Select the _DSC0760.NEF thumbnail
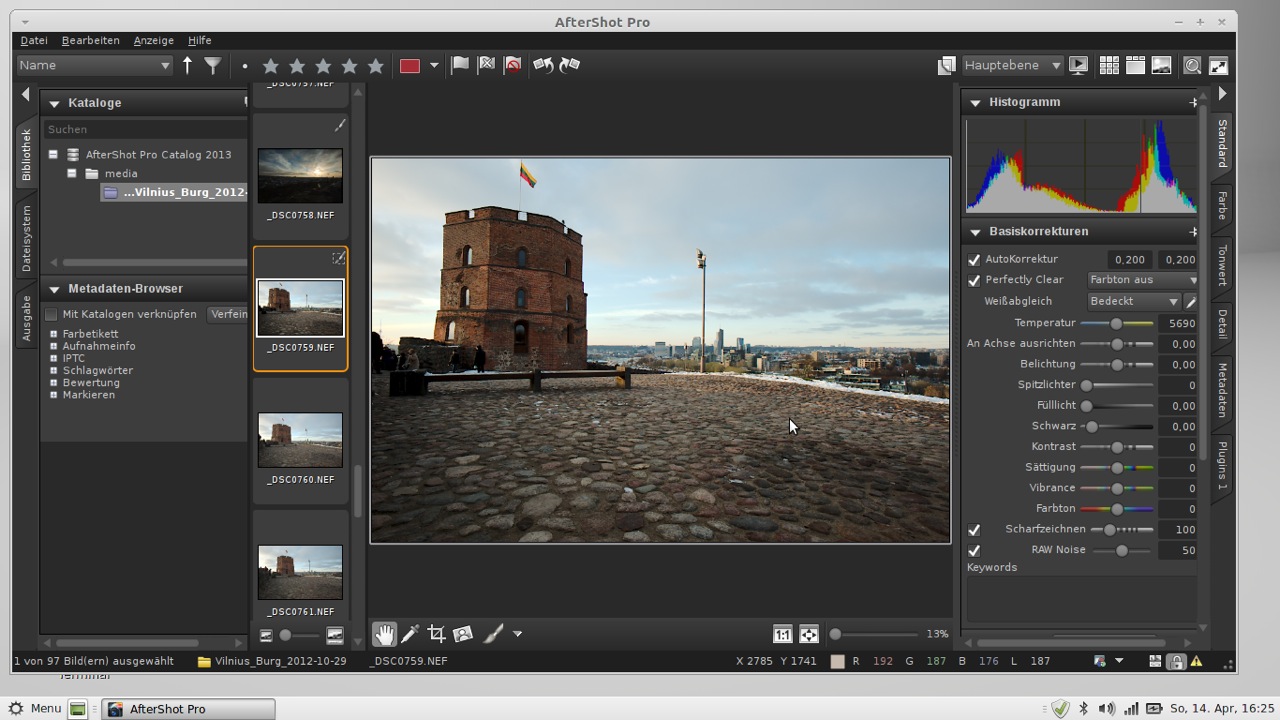 (300, 440)
